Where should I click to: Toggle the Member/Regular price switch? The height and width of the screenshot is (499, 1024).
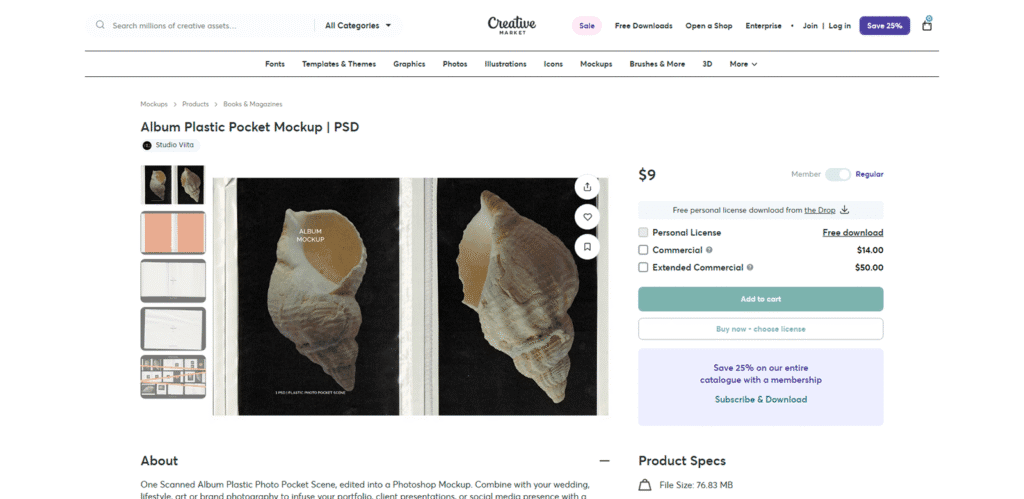tap(837, 174)
